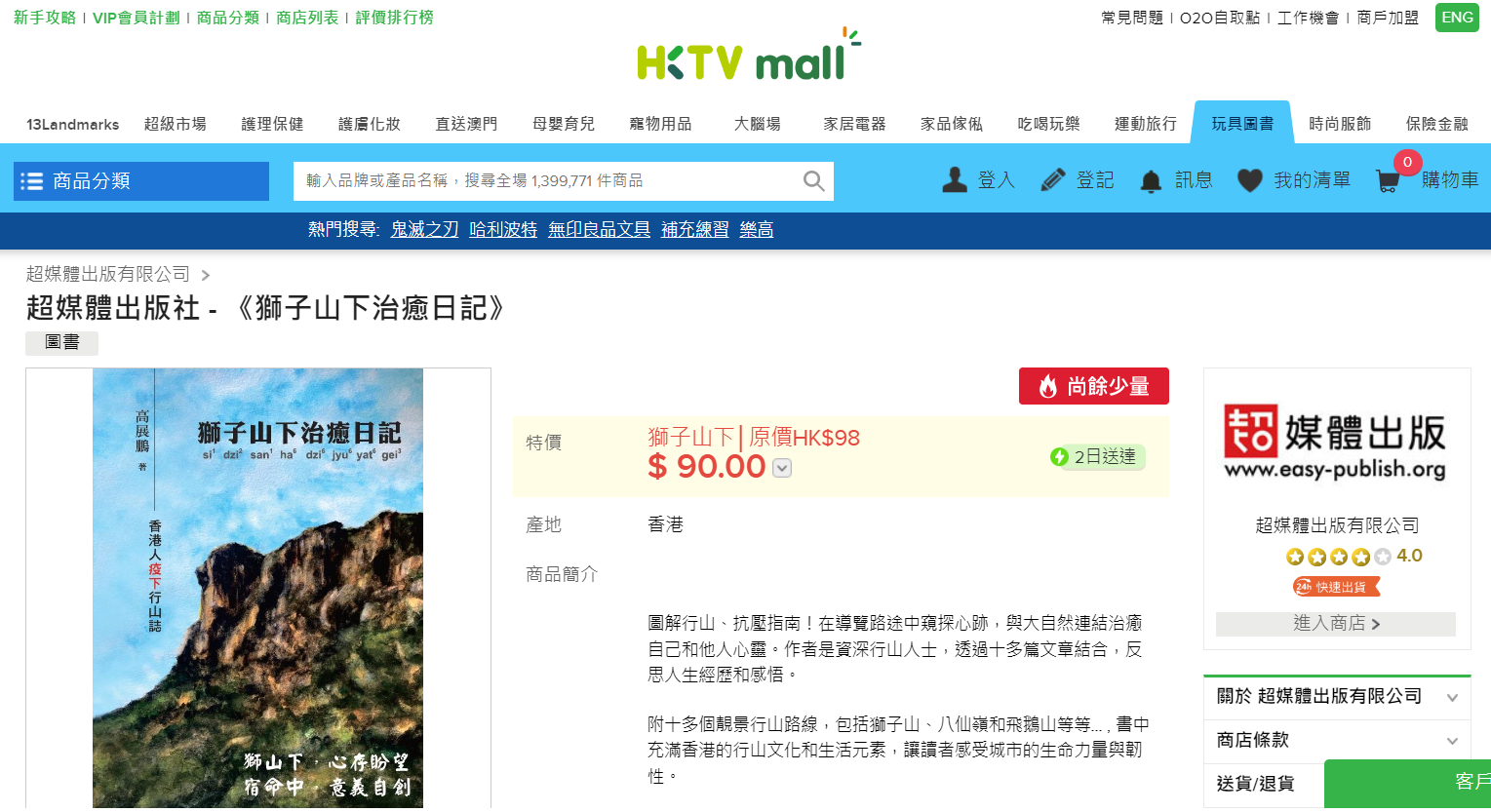The height and width of the screenshot is (812, 1491).
Task: Click the search magnifier icon
Action: 813,181
